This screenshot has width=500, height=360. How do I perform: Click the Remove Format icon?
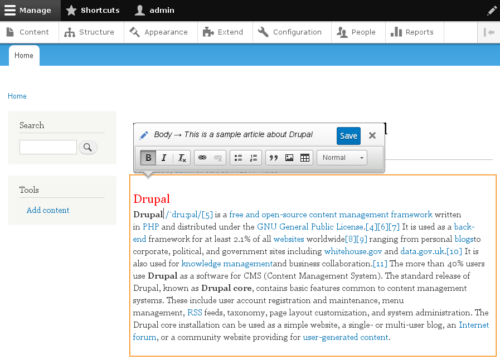tap(182, 158)
